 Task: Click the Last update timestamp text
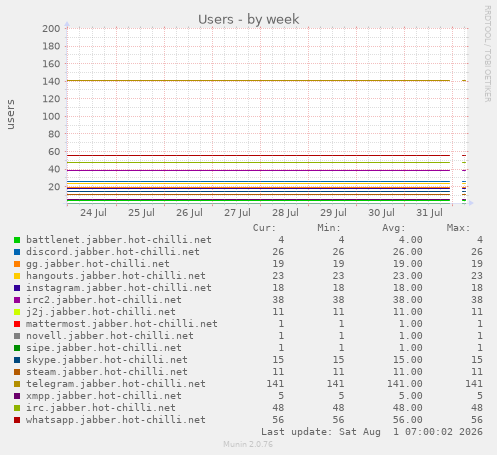372,432
